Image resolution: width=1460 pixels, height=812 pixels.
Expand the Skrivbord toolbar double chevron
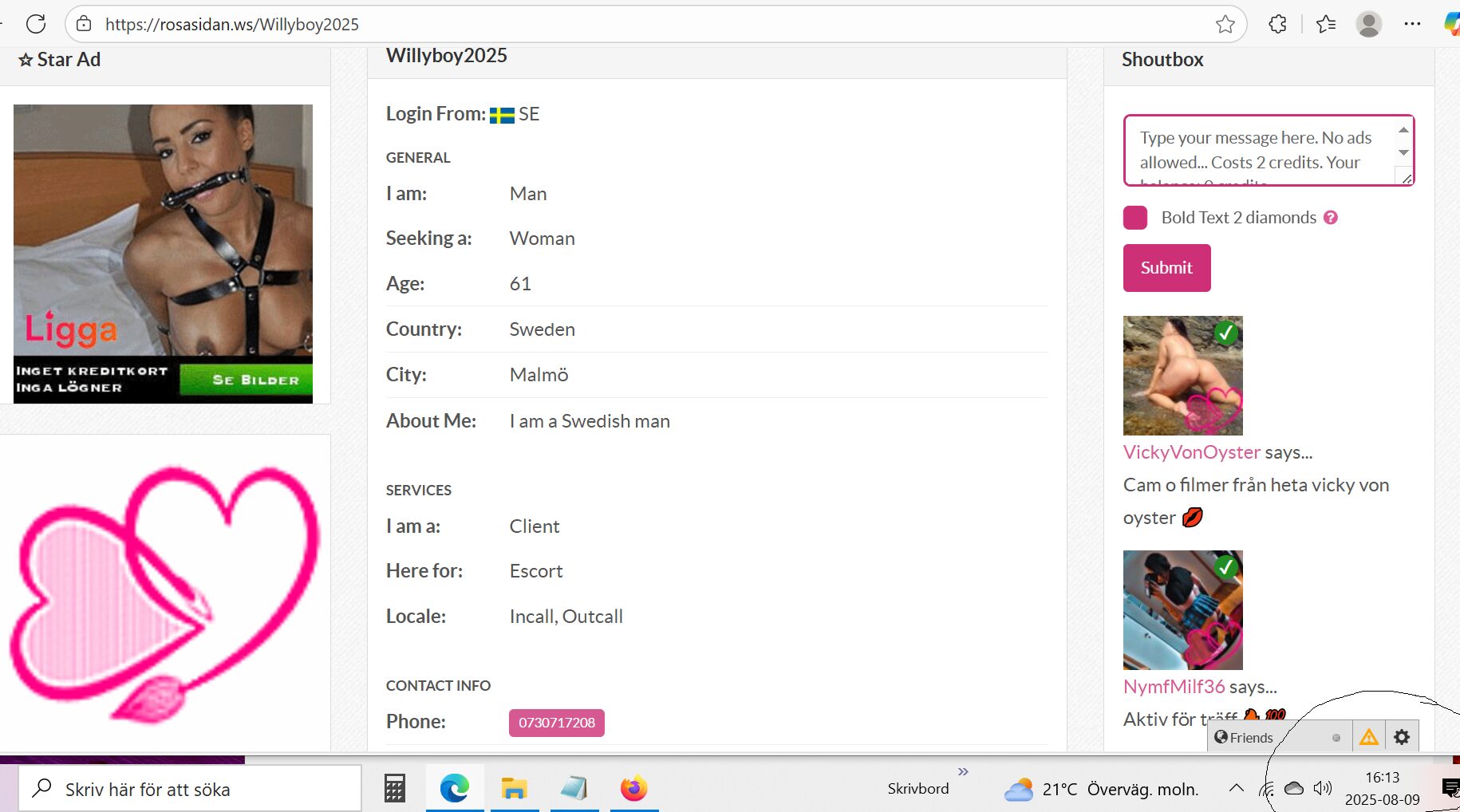click(963, 771)
